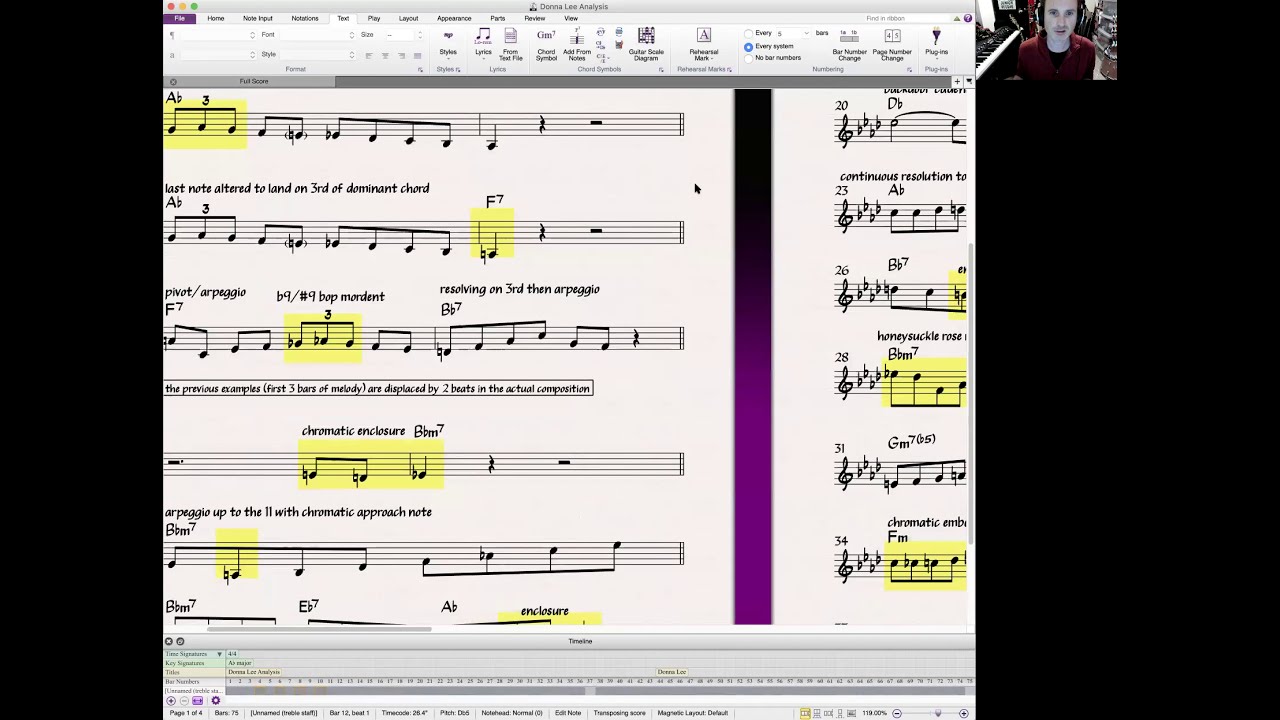Click the Find in ribbon search field

click(x=907, y=18)
